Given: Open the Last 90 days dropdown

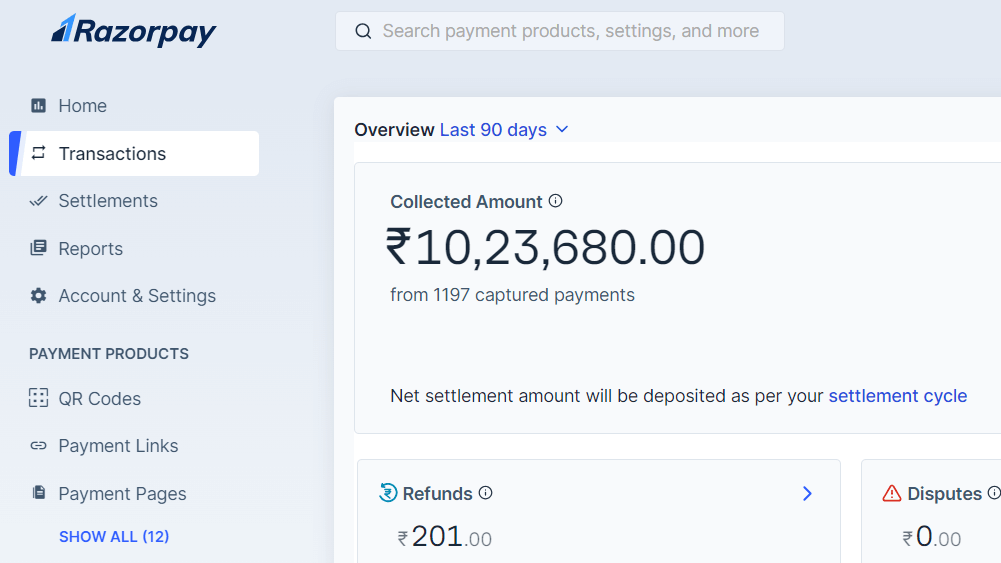Looking at the screenshot, I should (504, 130).
